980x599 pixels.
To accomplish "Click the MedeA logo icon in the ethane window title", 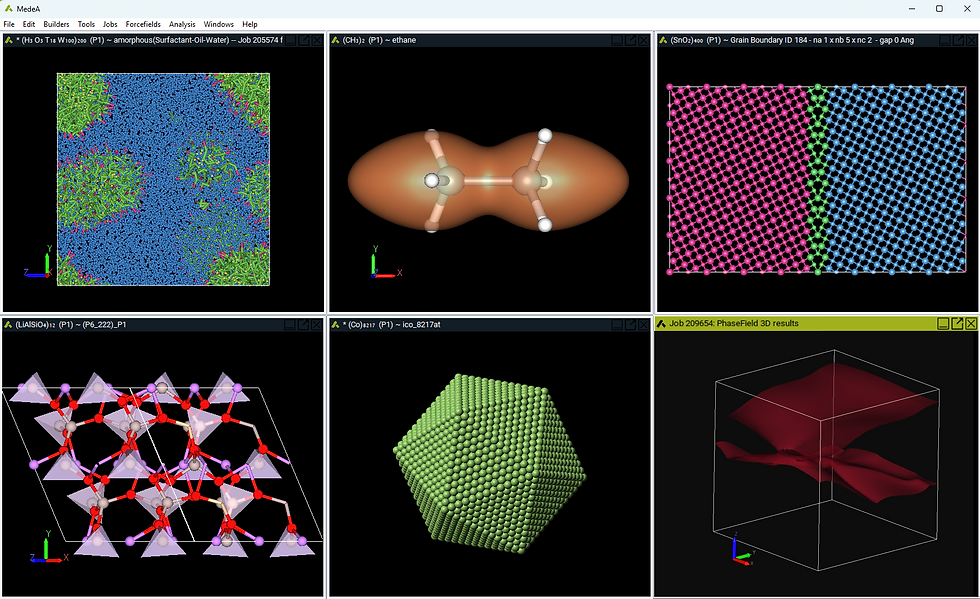I will [x=336, y=40].
